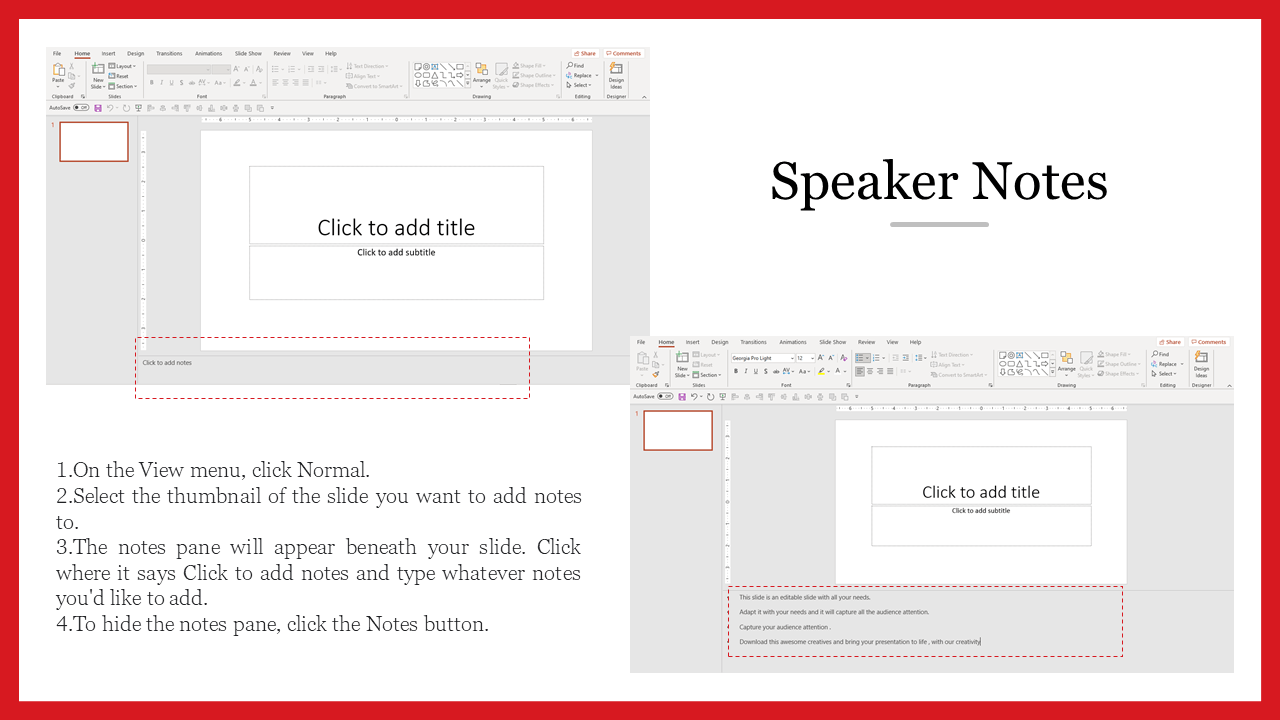Click Share button in lower-right PowerPoint window
This screenshot has height=720, width=1280.
(x=1170, y=342)
